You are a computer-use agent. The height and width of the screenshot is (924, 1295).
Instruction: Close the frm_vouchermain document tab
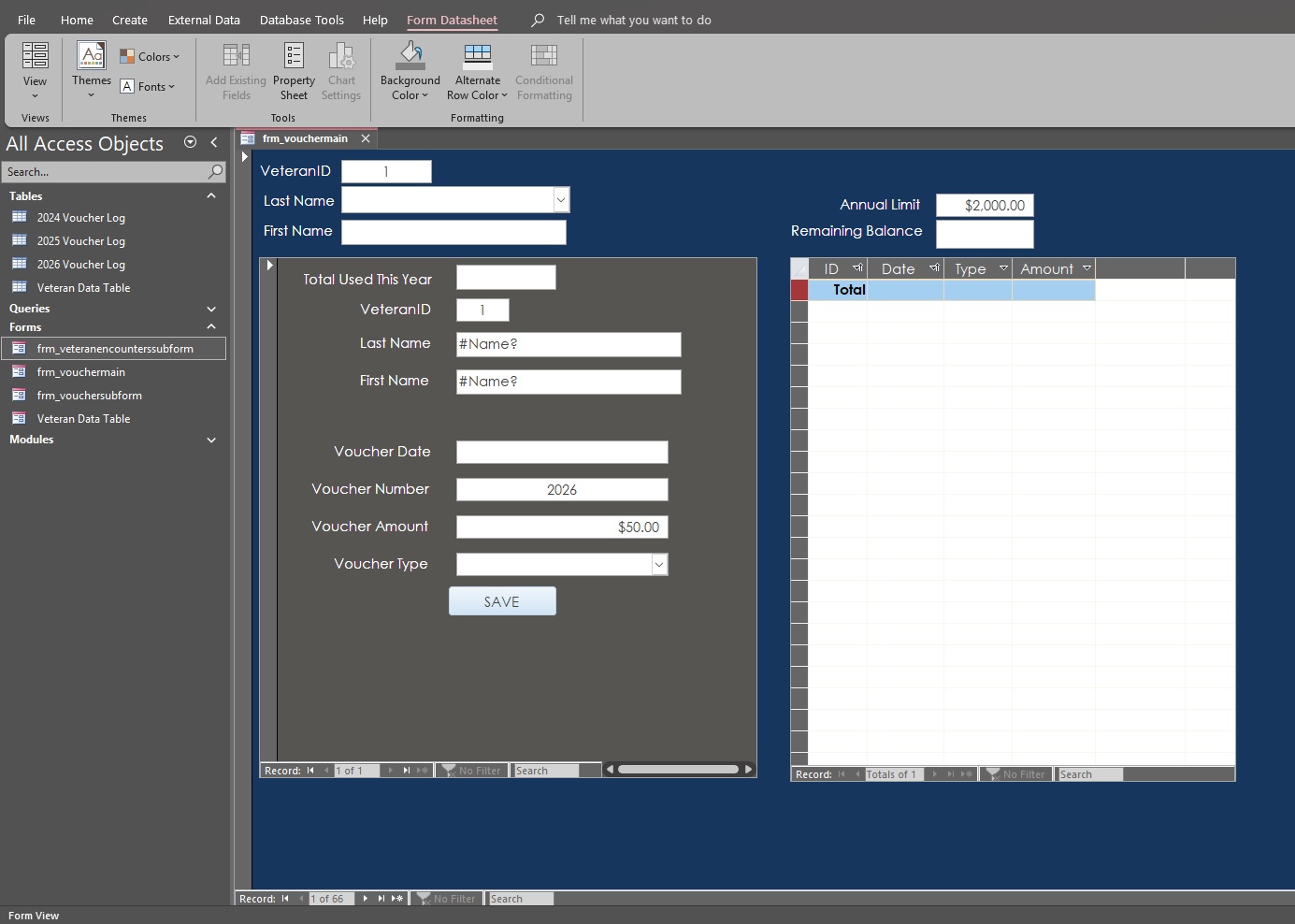click(x=366, y=138)
